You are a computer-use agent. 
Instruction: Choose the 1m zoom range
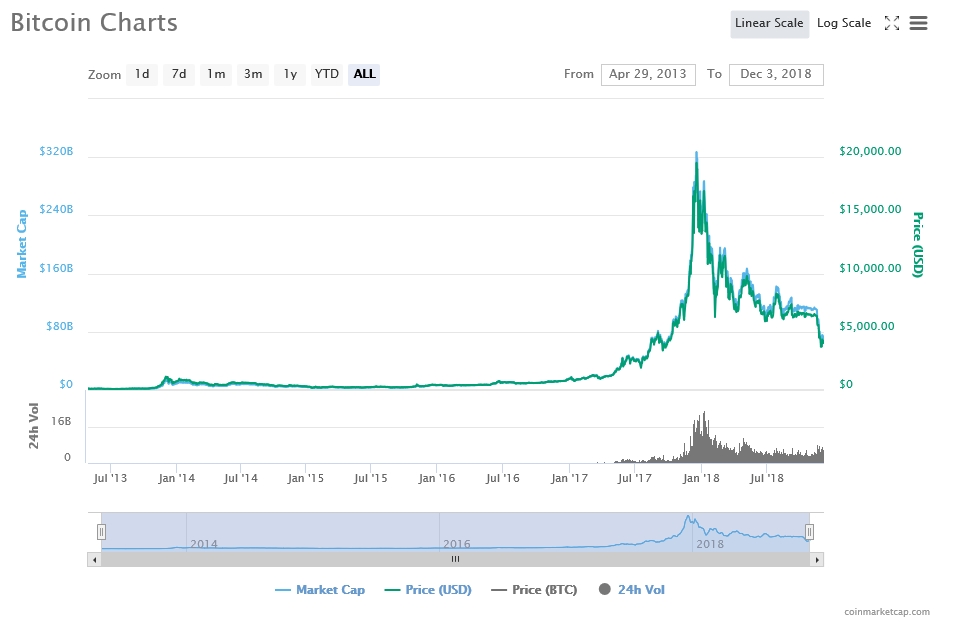[x=216, y=74]
